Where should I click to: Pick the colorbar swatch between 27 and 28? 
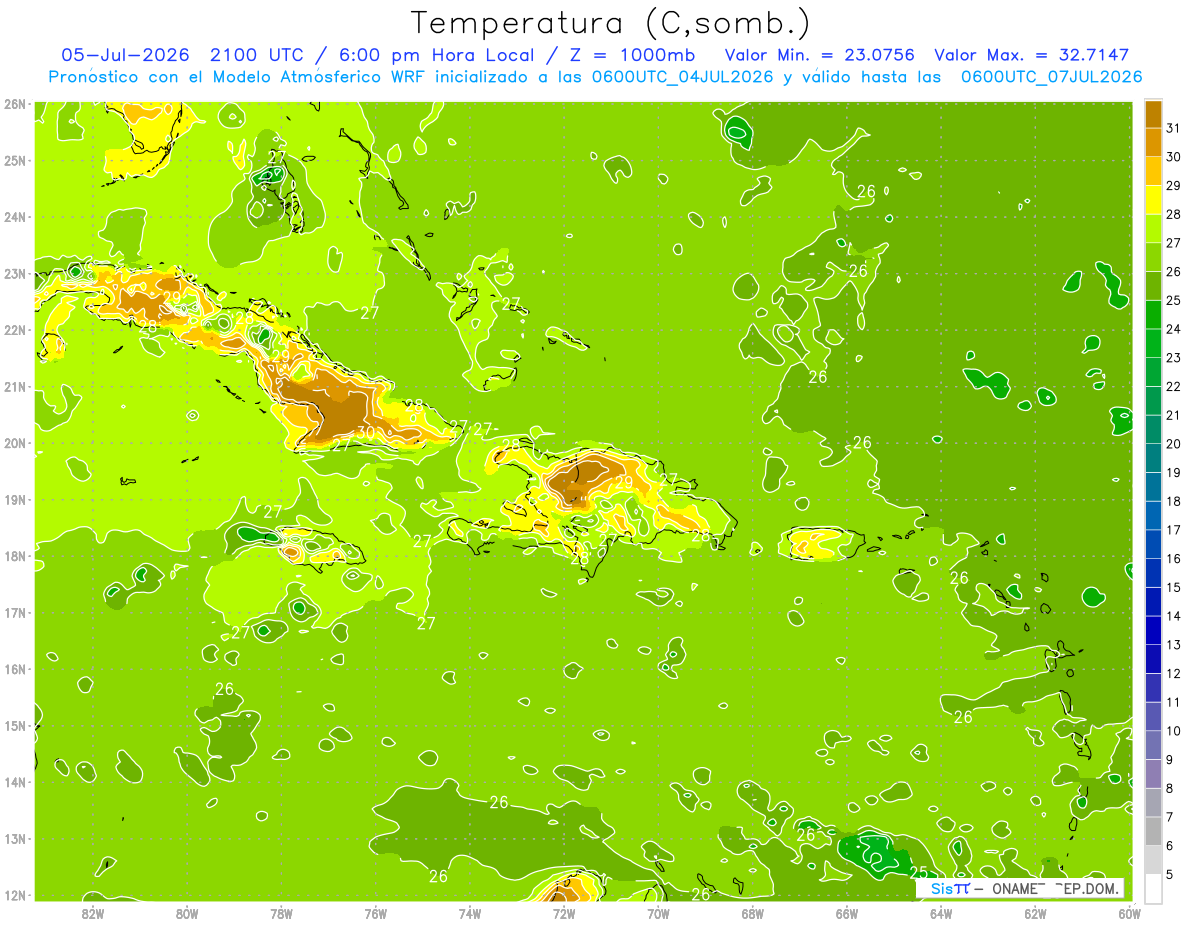pyautogui.click(x=1153, y=228)
